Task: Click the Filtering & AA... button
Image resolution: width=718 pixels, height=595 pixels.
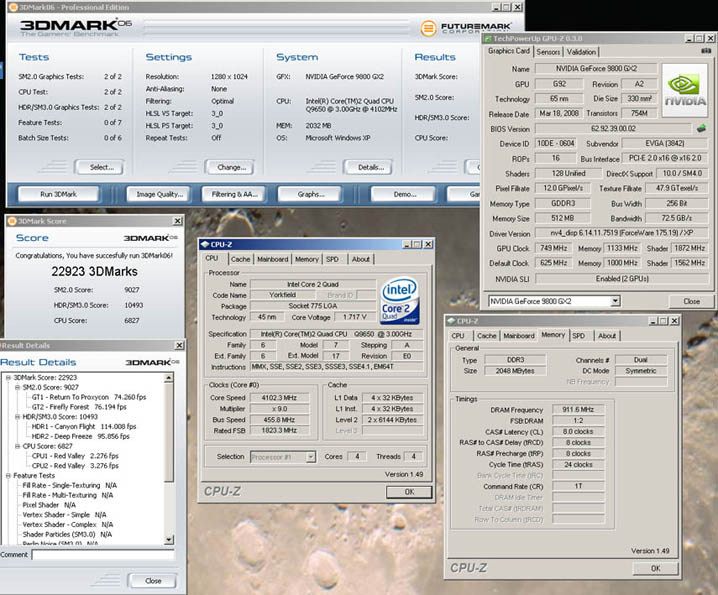Action: coord(234,194)
